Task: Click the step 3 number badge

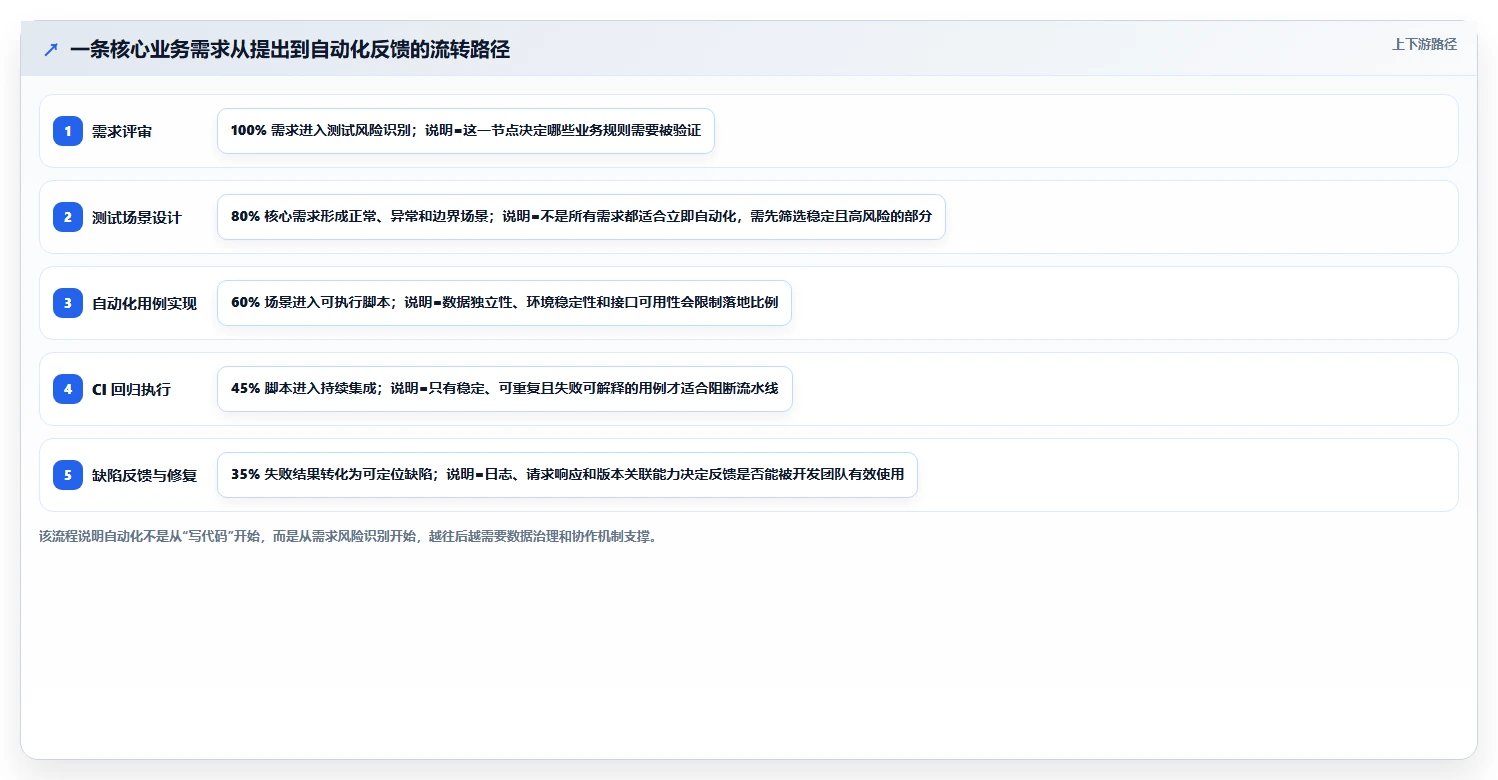Action: [x=68, y=303]
